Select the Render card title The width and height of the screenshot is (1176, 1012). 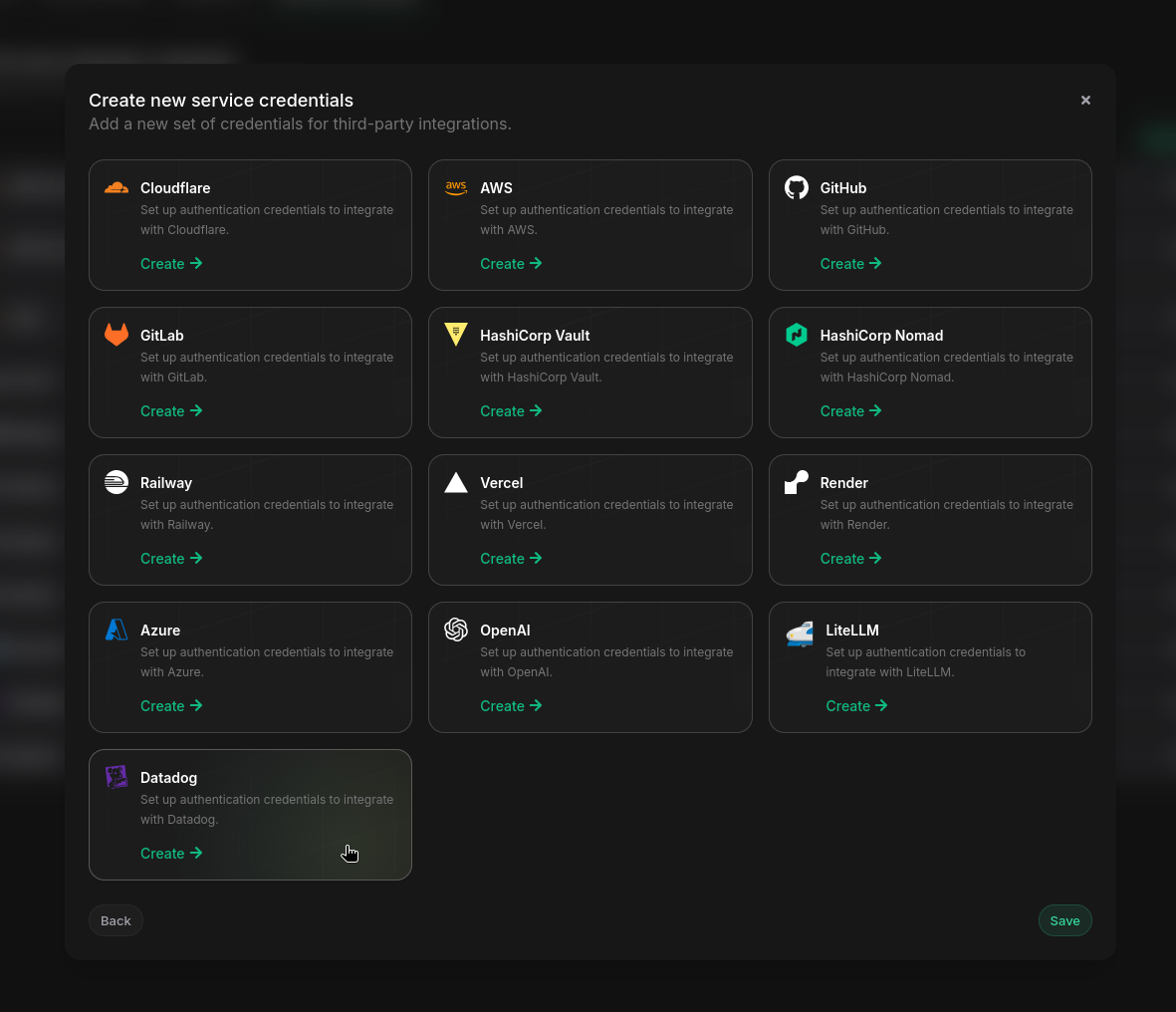tap(843, 483)
